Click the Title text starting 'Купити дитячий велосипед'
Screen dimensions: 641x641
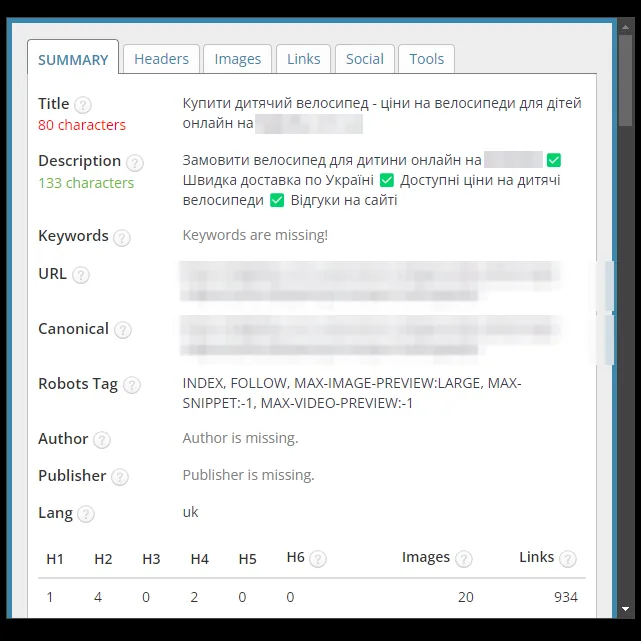(x=382, y=113)
